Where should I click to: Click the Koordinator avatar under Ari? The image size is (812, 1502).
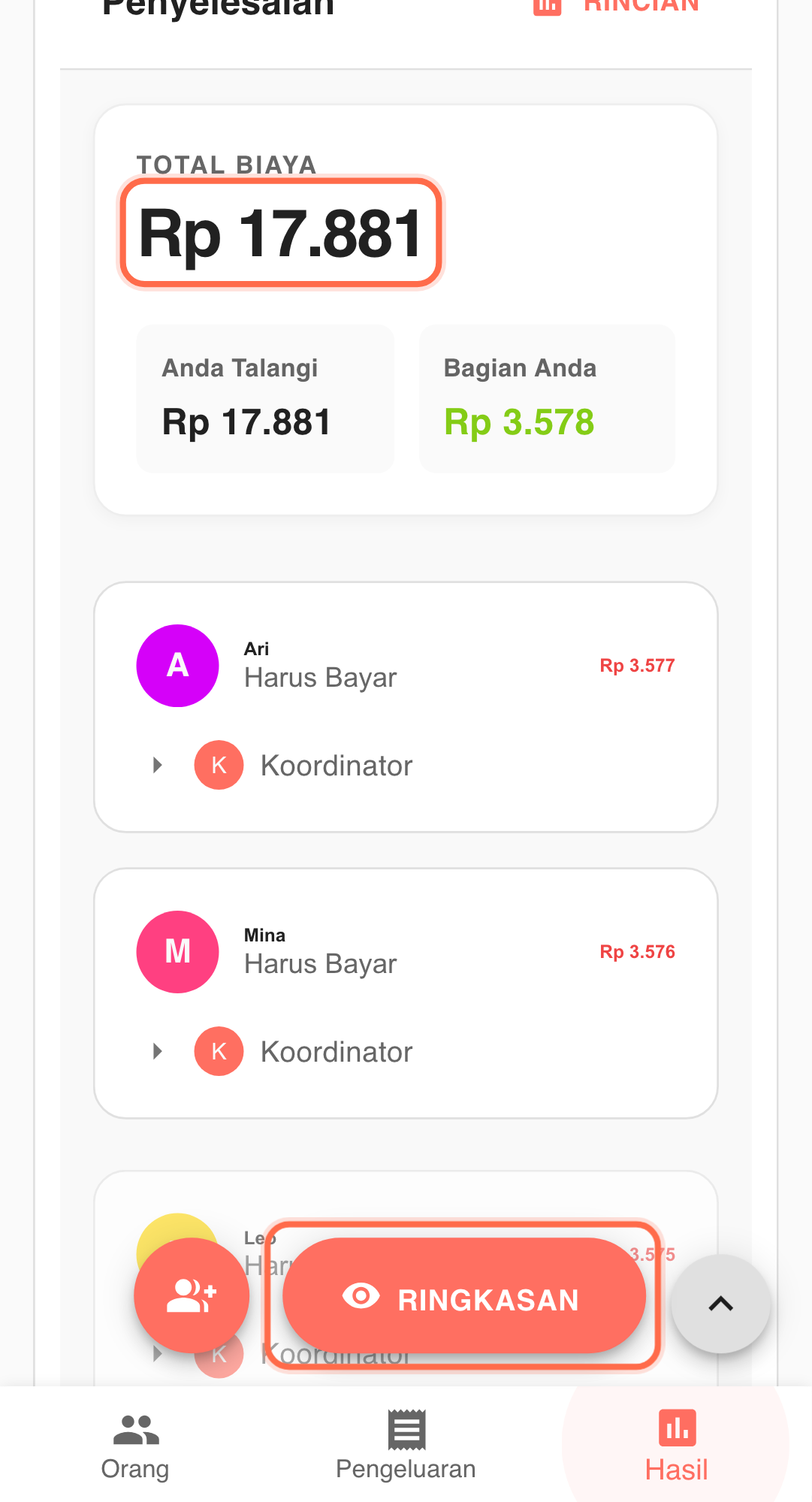tap(219, 766)
